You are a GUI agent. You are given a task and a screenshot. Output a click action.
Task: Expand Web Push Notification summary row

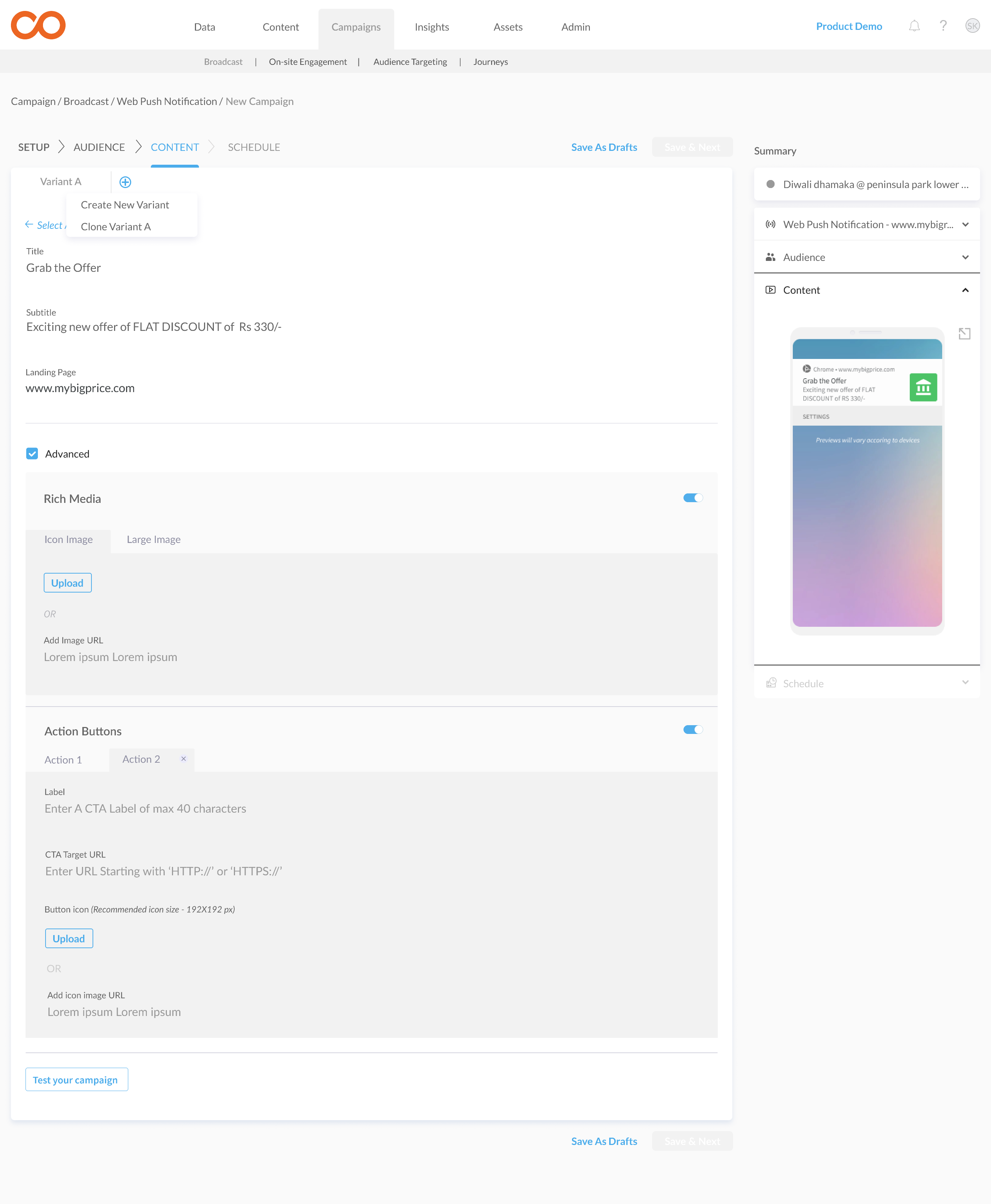point(965,225)
